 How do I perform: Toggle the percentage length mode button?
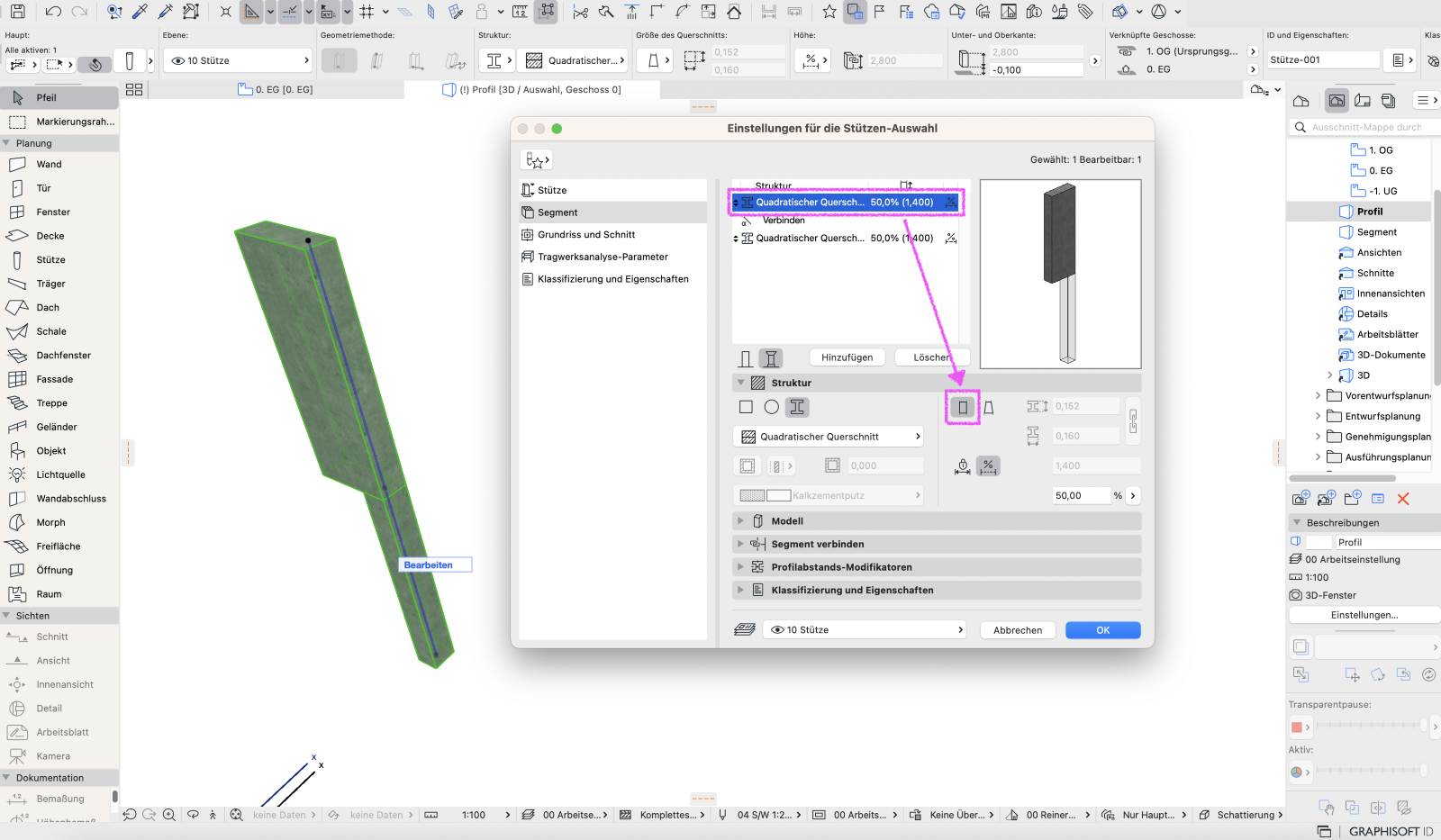pyautogui.click(x=989, y=466)
